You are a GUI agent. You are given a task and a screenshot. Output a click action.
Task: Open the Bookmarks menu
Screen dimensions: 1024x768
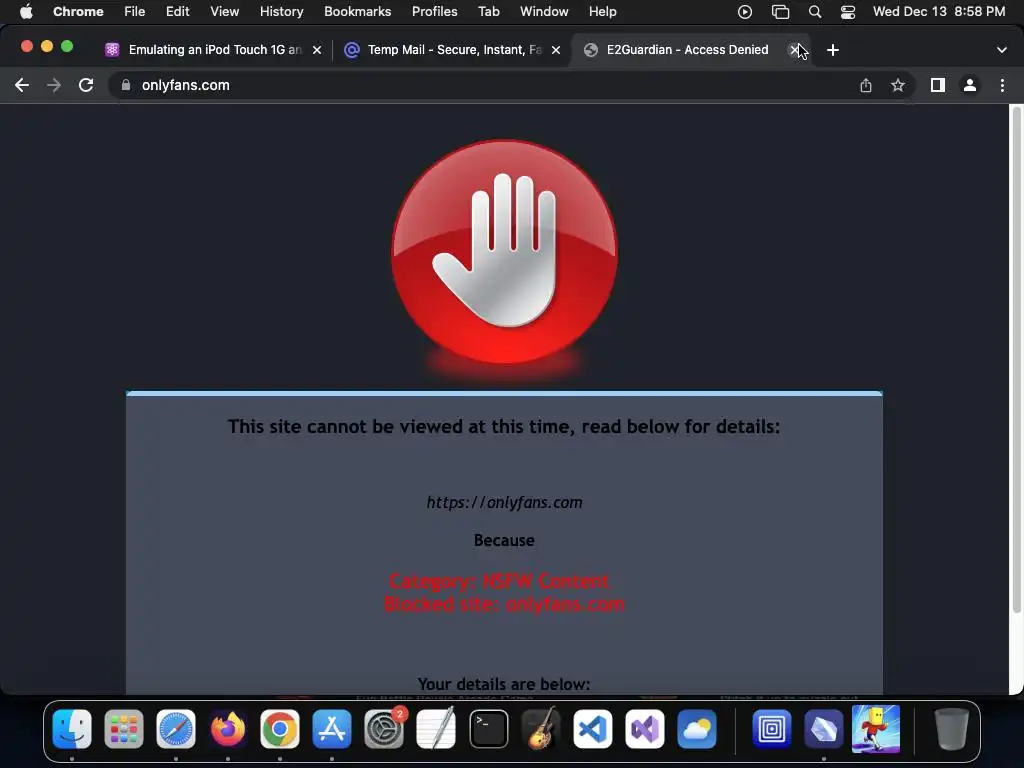click(x=357, y=12)
